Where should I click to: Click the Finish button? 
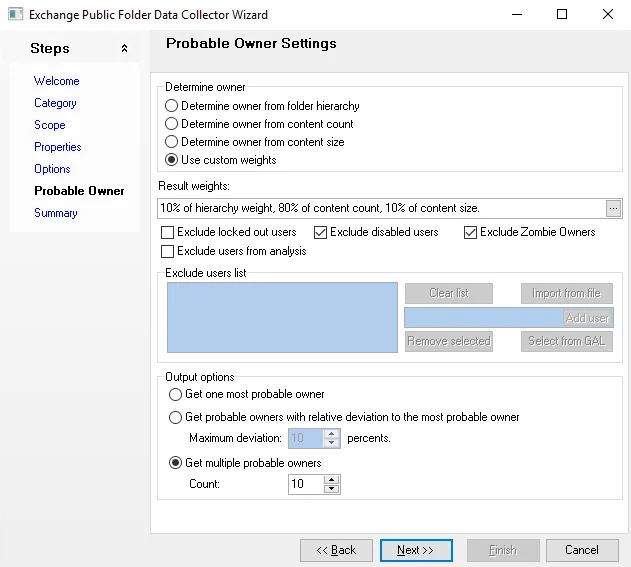(503, 550)
